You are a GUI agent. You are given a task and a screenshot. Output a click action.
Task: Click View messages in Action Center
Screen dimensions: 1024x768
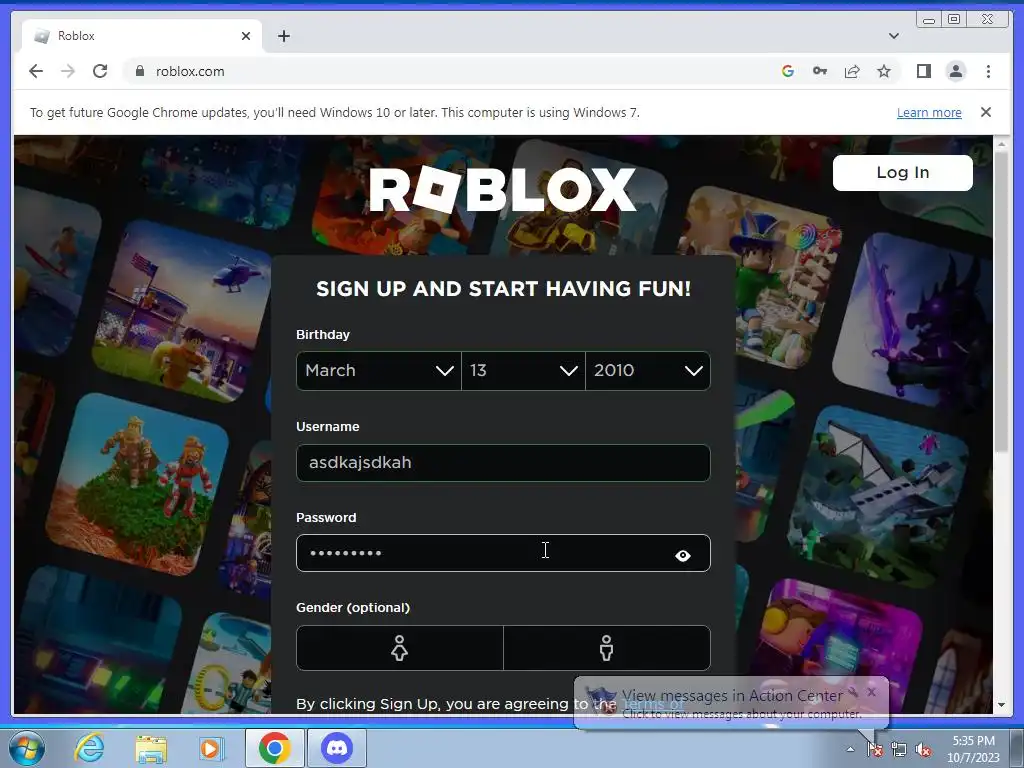pos(732,696)
